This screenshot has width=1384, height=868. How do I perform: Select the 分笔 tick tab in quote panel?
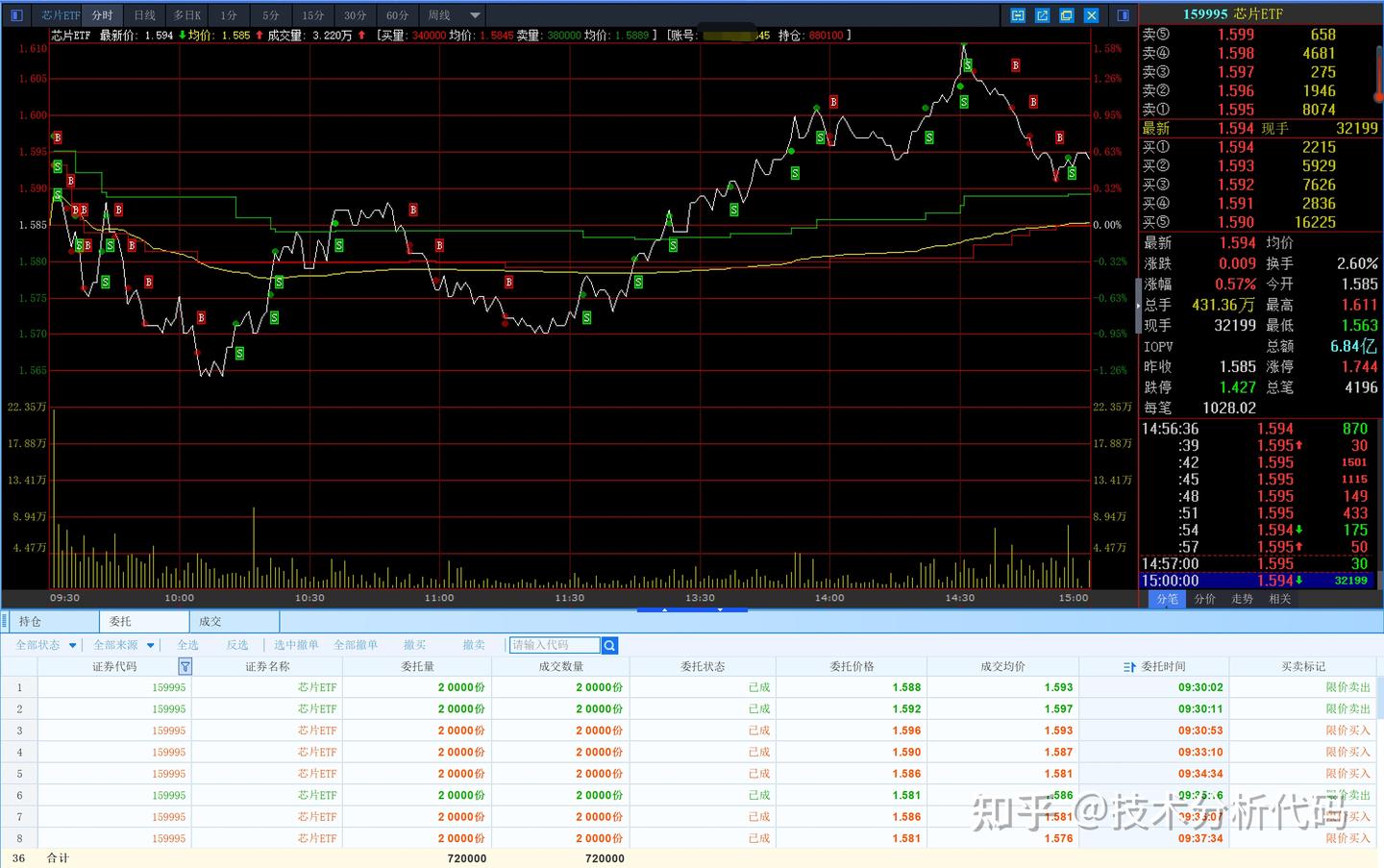click(1167, 599)
